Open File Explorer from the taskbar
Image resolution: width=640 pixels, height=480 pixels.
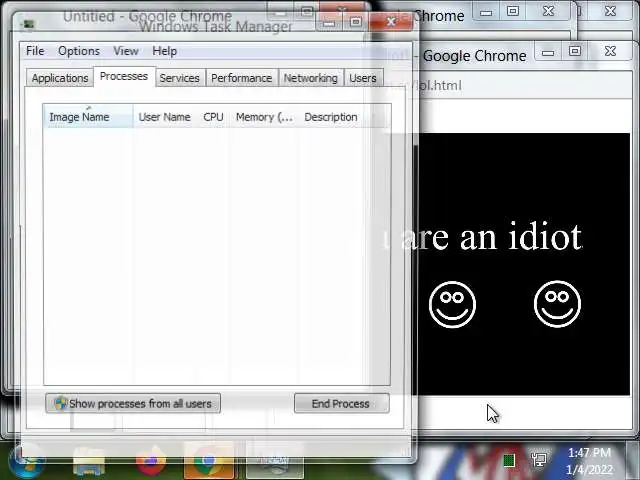(89, 462)
